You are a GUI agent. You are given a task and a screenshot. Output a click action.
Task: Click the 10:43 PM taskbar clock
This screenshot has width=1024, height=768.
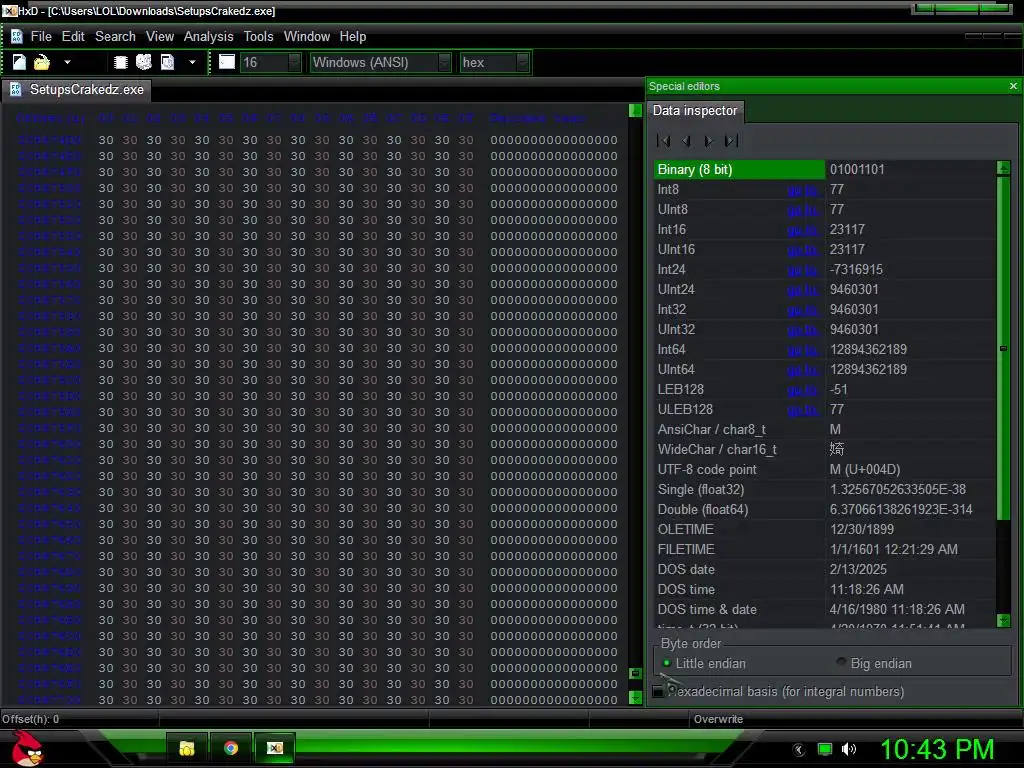click(937, 749)
